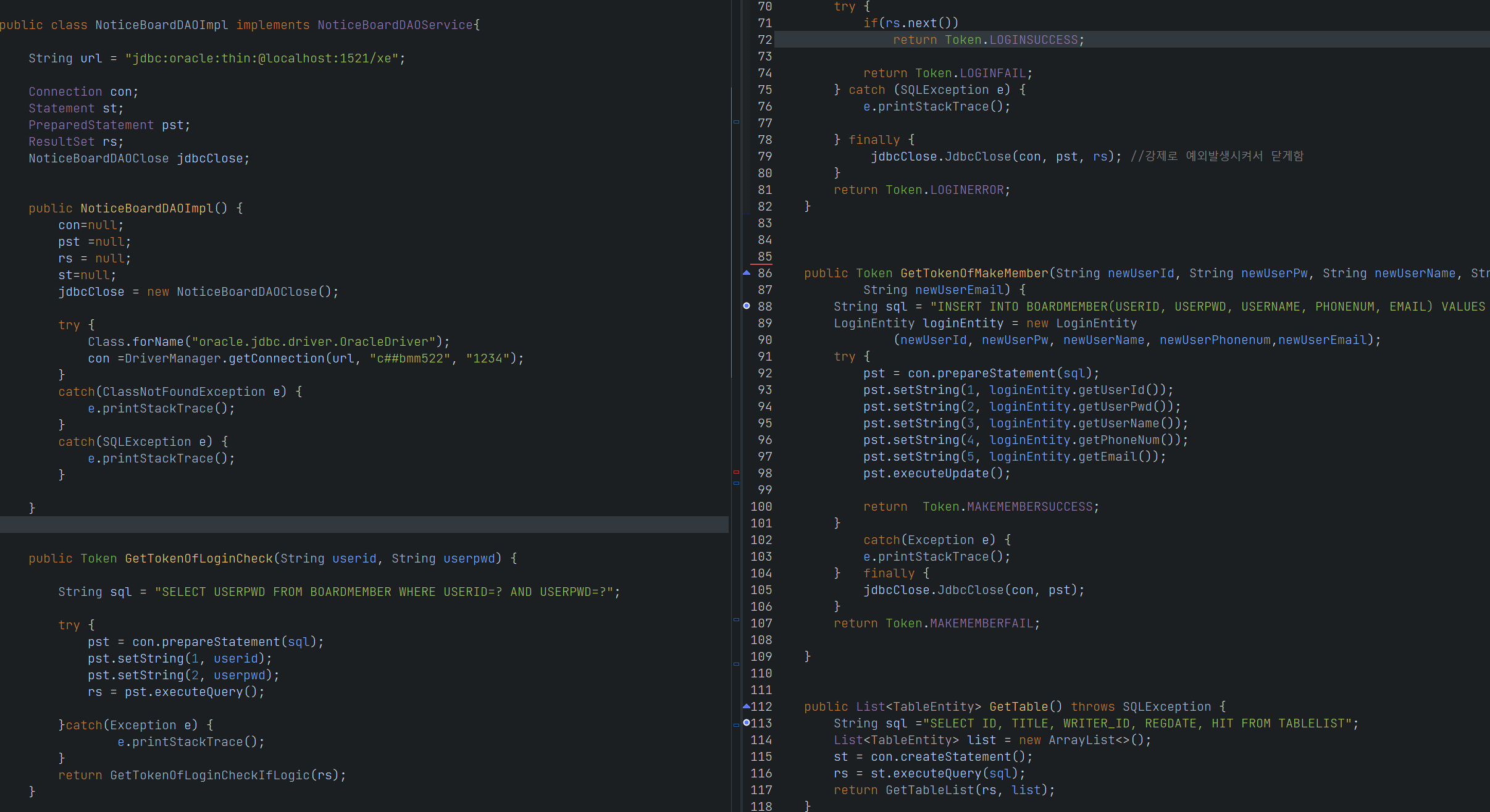The height and width of the screenshot is (812, 1490).
Task: Click the red error mark in overview ruler
Action: click(736, 472)
